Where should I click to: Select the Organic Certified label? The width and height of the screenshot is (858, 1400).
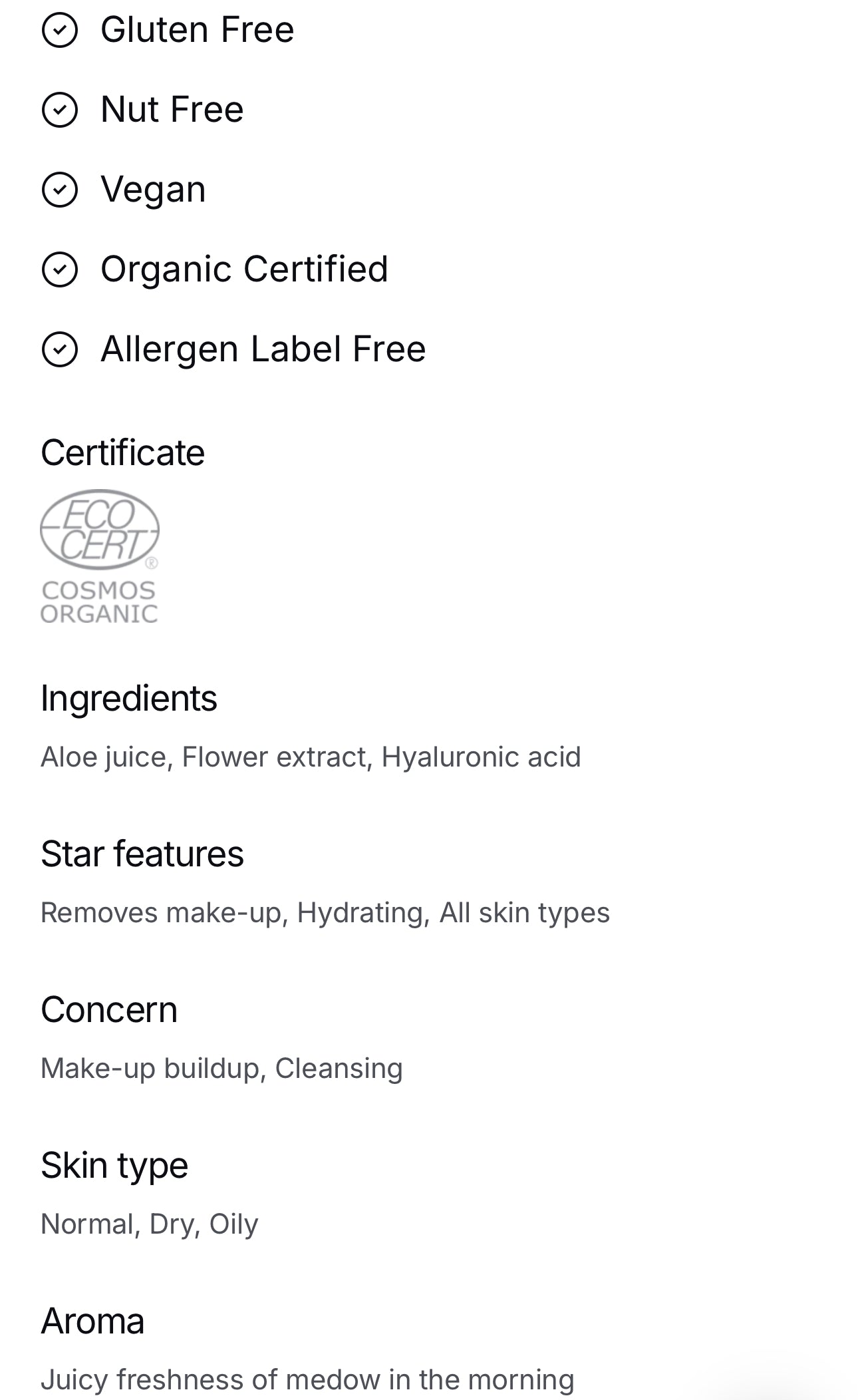(x=244, y=269)
